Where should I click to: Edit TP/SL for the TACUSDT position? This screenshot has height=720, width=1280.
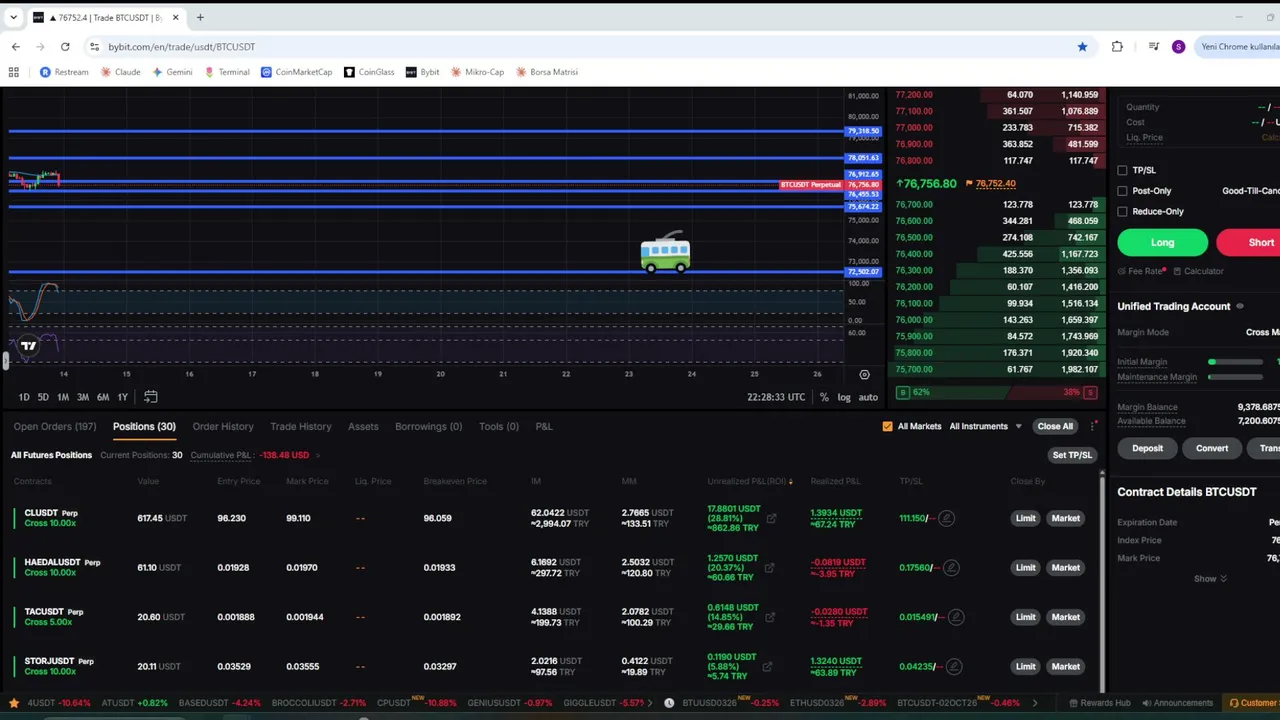[x=956, y=617]
